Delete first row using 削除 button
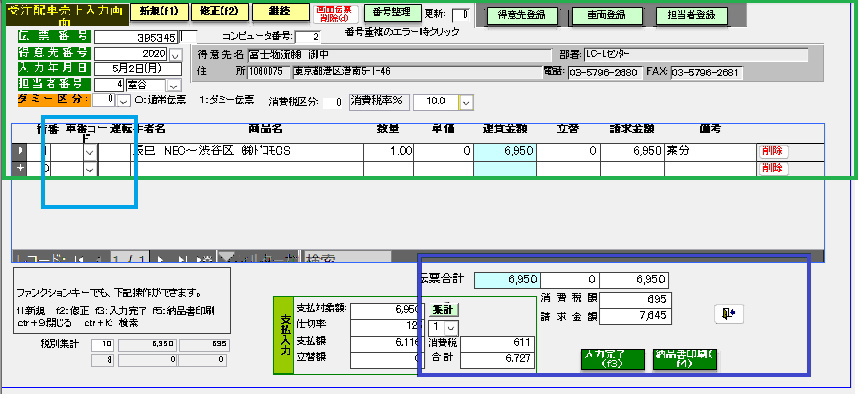The width and height of the screenshot is (865, 399). (x=773, y=151)
